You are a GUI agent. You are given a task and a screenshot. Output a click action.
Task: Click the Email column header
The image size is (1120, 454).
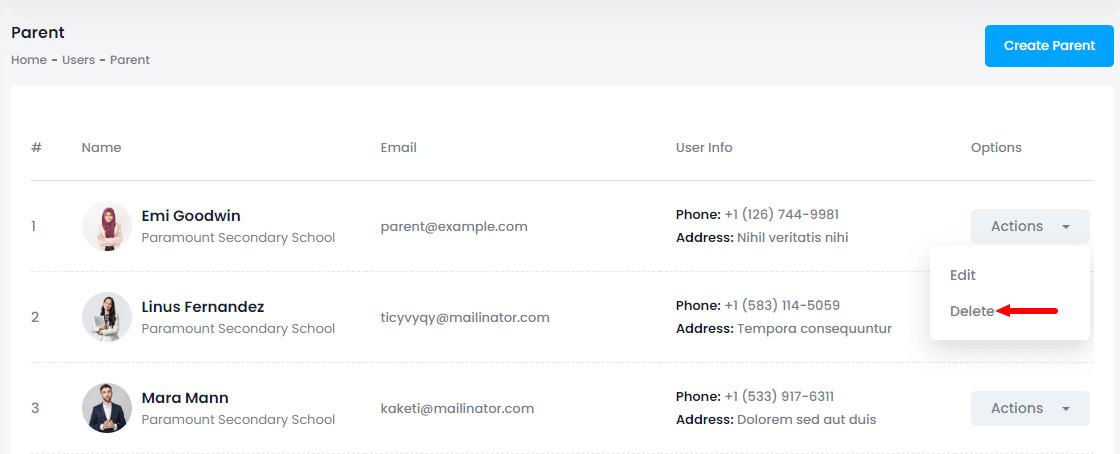tap(398, 148)
